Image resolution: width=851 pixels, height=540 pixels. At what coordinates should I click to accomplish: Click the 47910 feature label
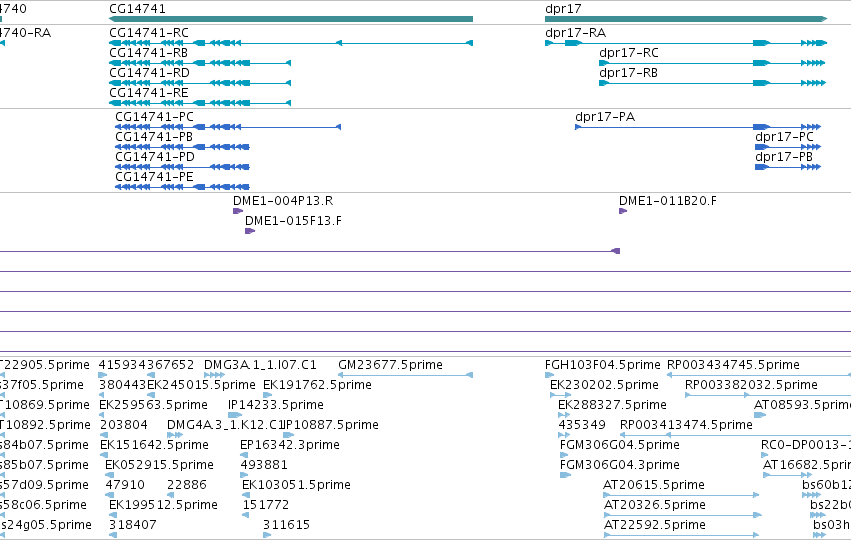125,485
